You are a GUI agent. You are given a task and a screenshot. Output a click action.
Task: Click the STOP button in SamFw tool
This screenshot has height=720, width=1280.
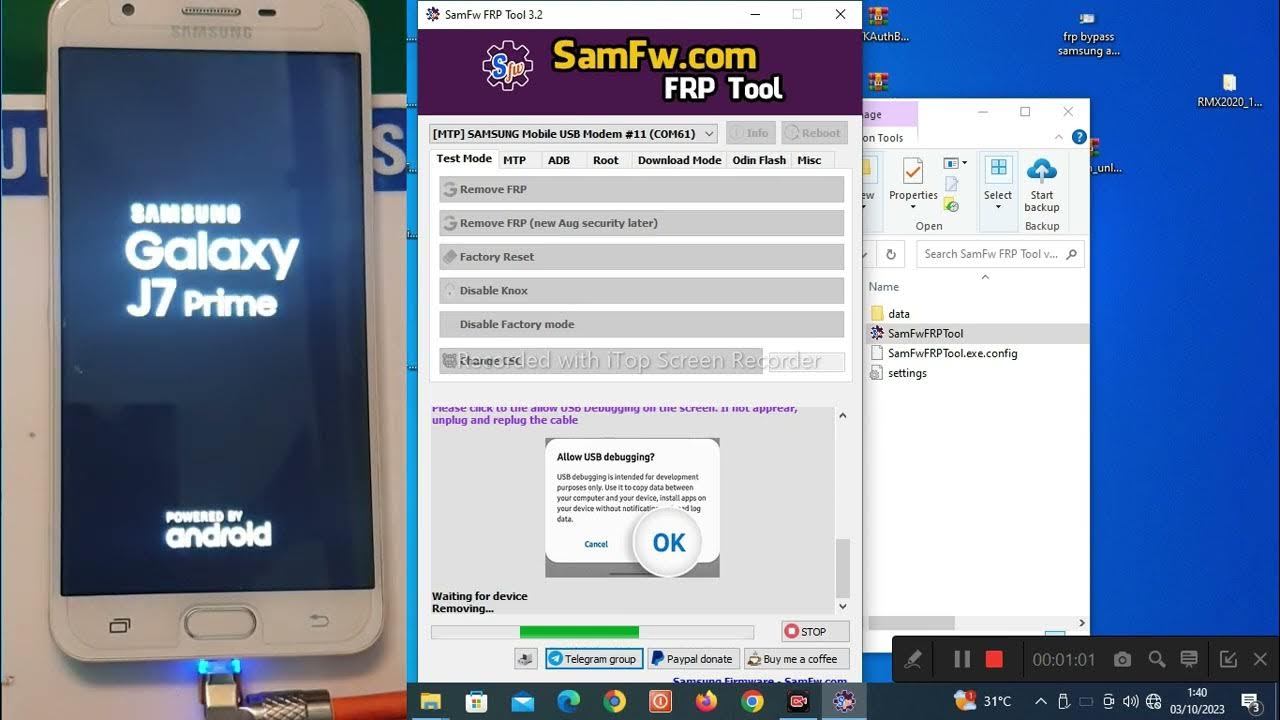click(x=815, y=632)
